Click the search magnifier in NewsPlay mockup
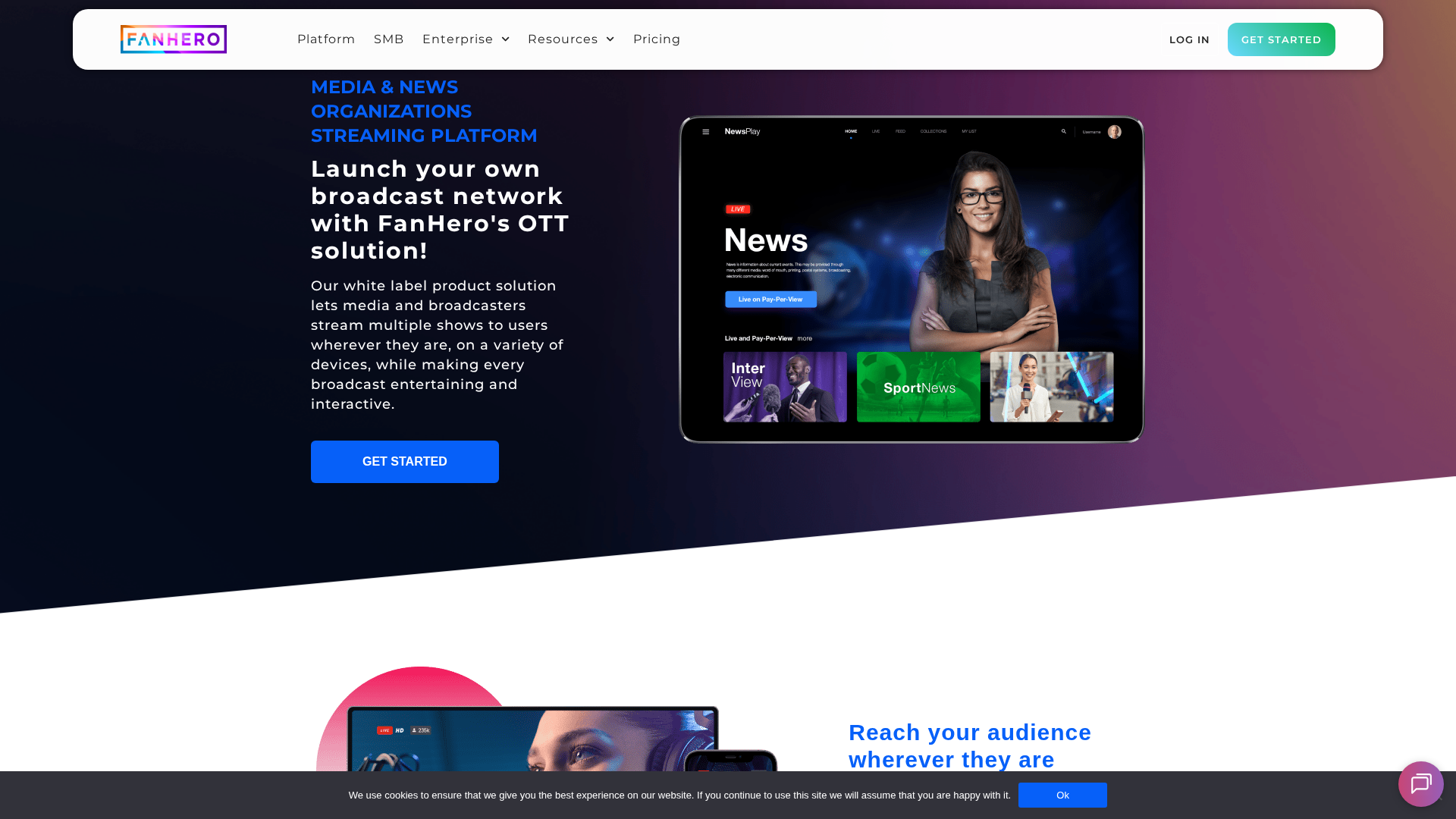Viewport: 1456px width, 819px height. pyautogui.click(x=1063, y=131)
